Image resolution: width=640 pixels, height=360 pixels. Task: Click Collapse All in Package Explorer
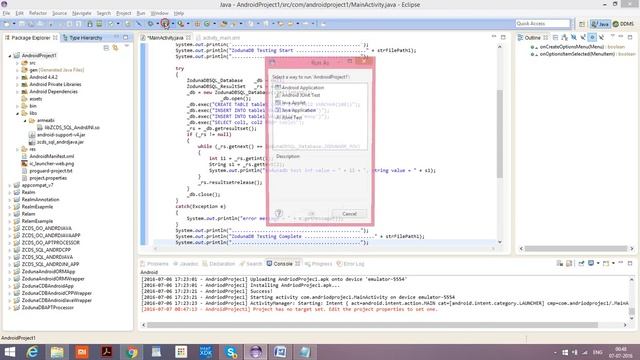[106, 48]
